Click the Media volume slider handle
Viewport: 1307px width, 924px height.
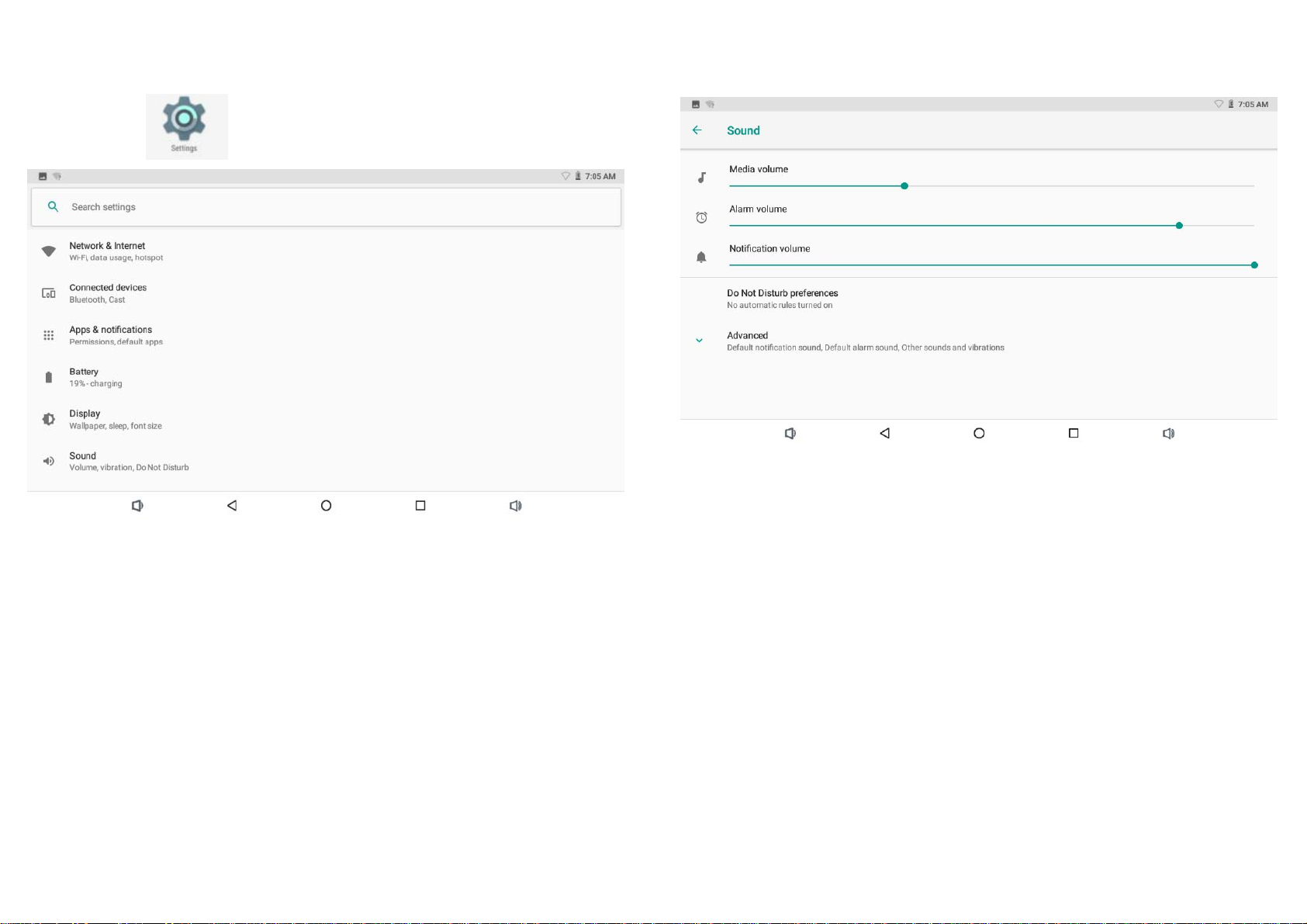click(904, 186)
